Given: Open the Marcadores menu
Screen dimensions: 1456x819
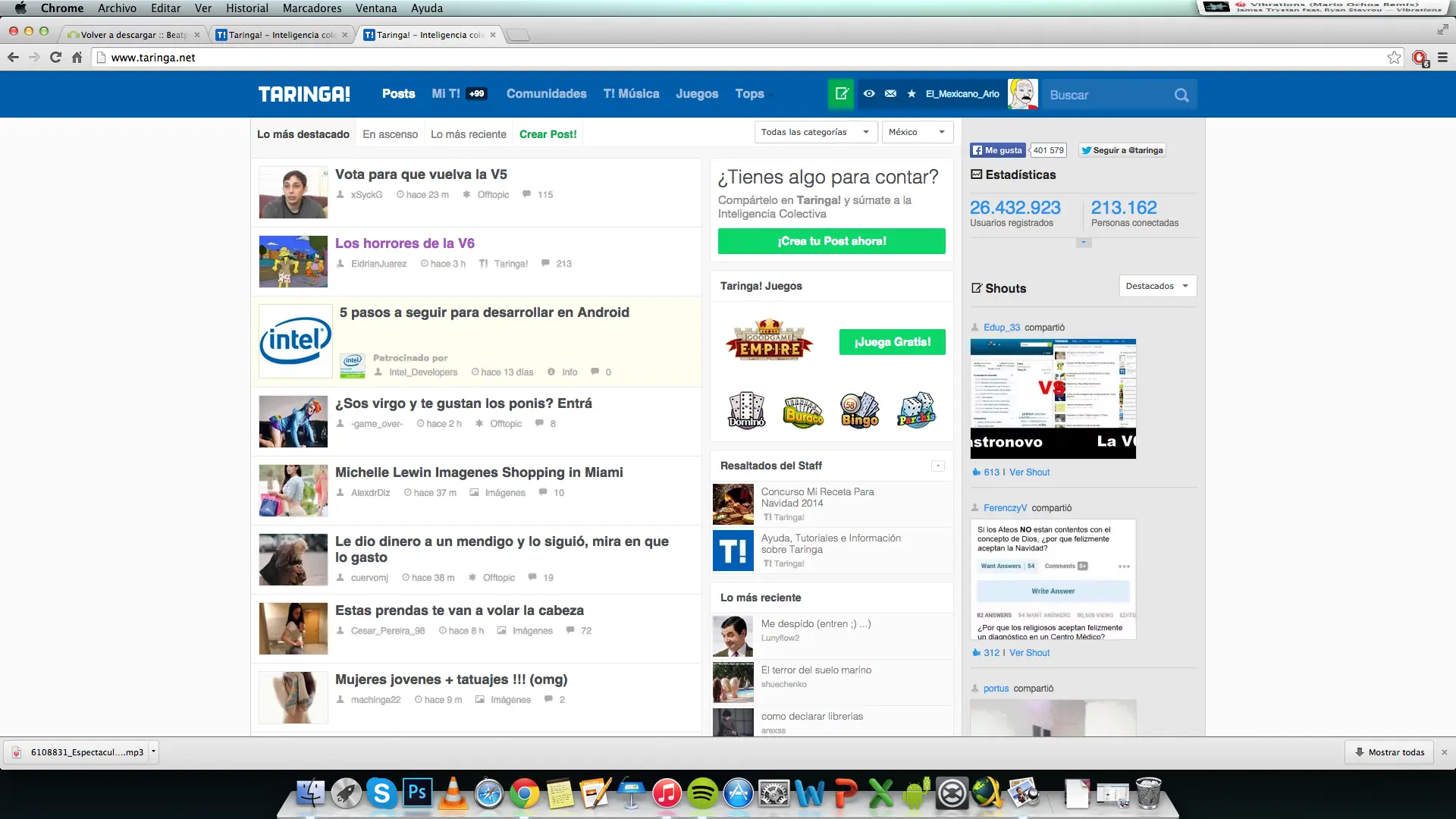Looking at the screenshot, I should pos(312,8).
